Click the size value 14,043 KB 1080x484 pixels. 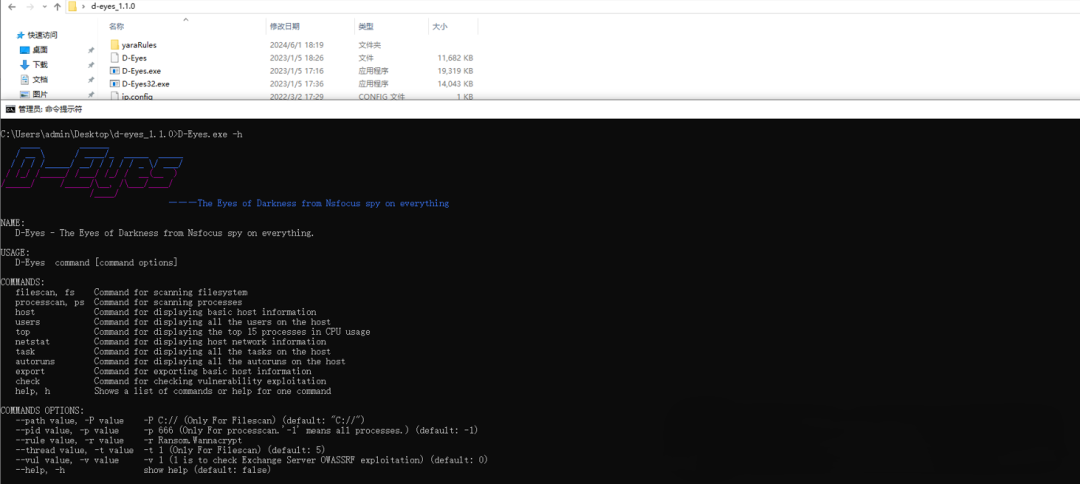(x=455, y=84)
